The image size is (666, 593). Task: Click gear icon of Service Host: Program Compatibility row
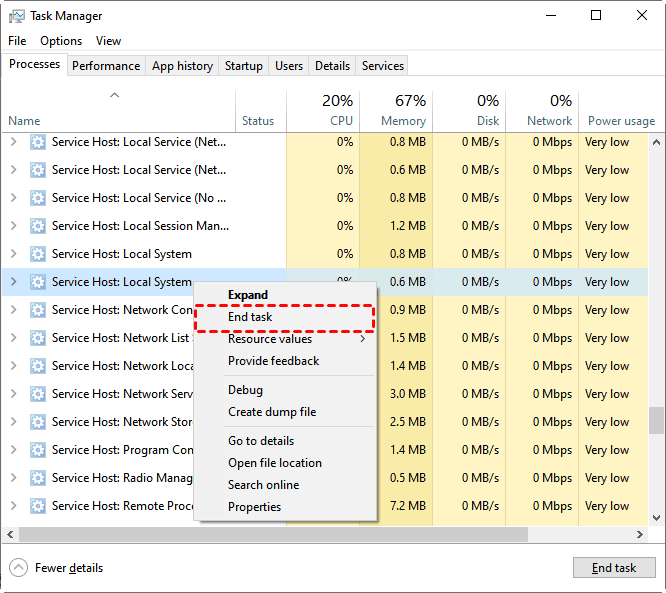coord(38,450)
